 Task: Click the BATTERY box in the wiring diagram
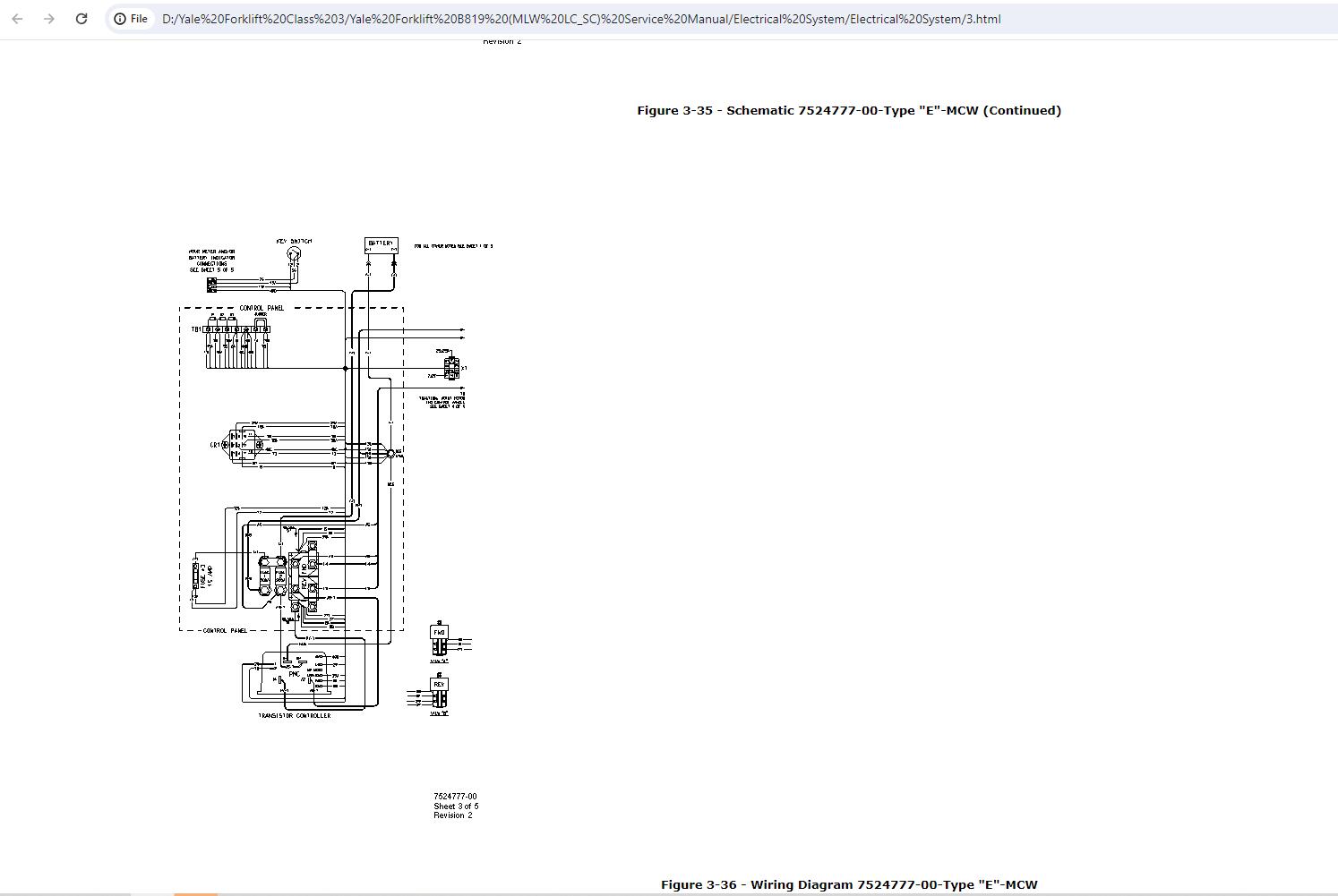pos(381,244)
